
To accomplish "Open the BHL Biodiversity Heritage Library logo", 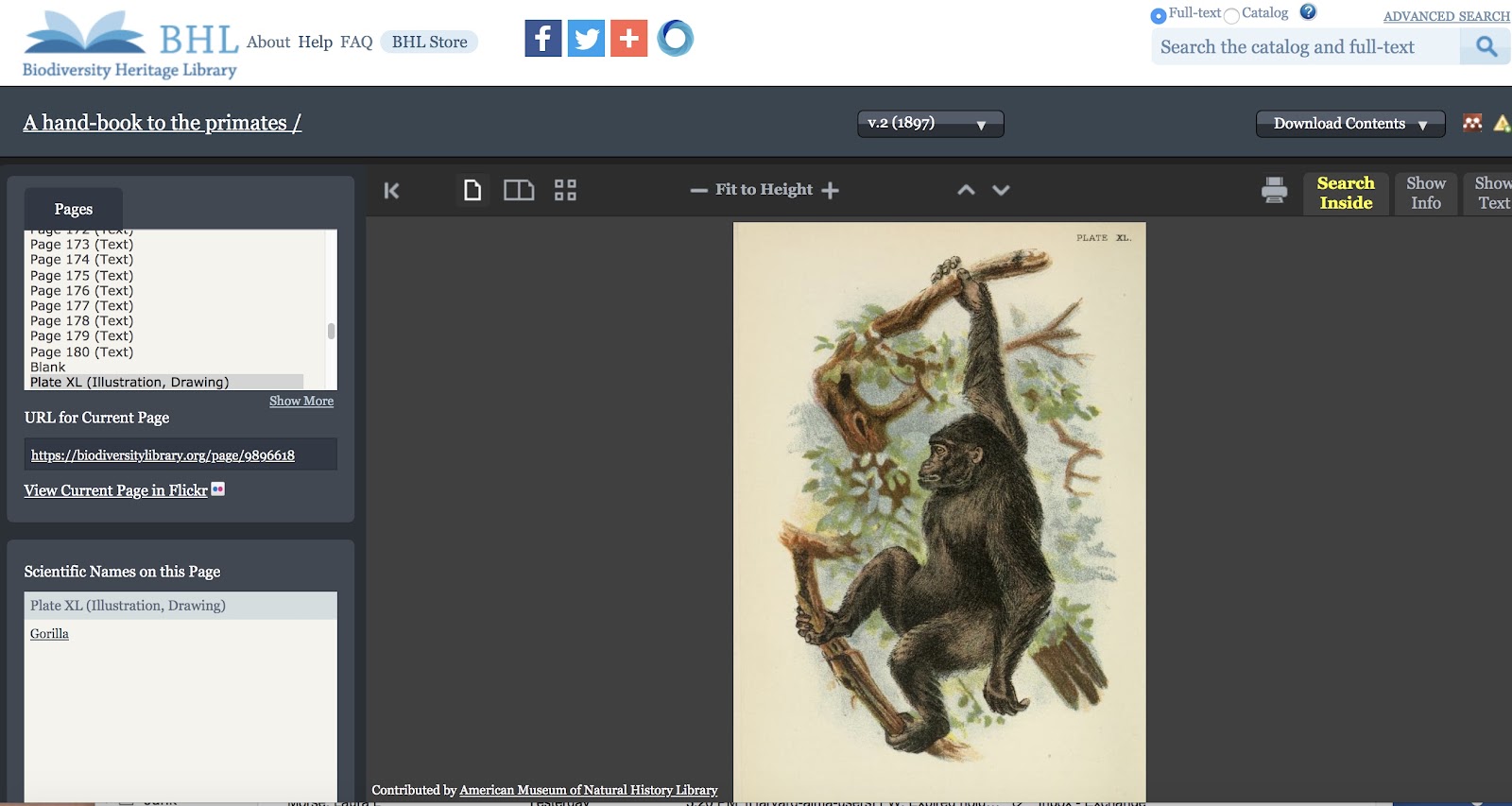I will pos(130,44).
